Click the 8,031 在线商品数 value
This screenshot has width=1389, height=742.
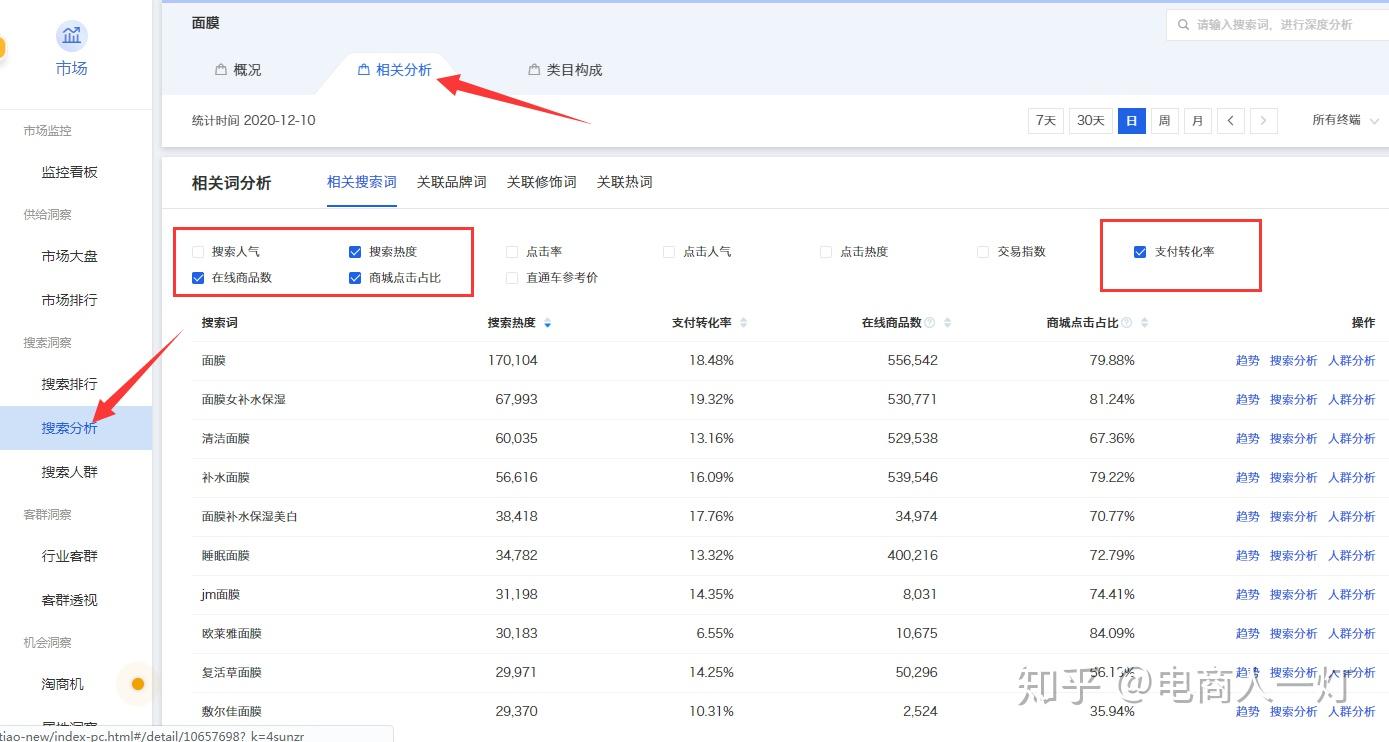pyautogui.click(x=920, y=594)
